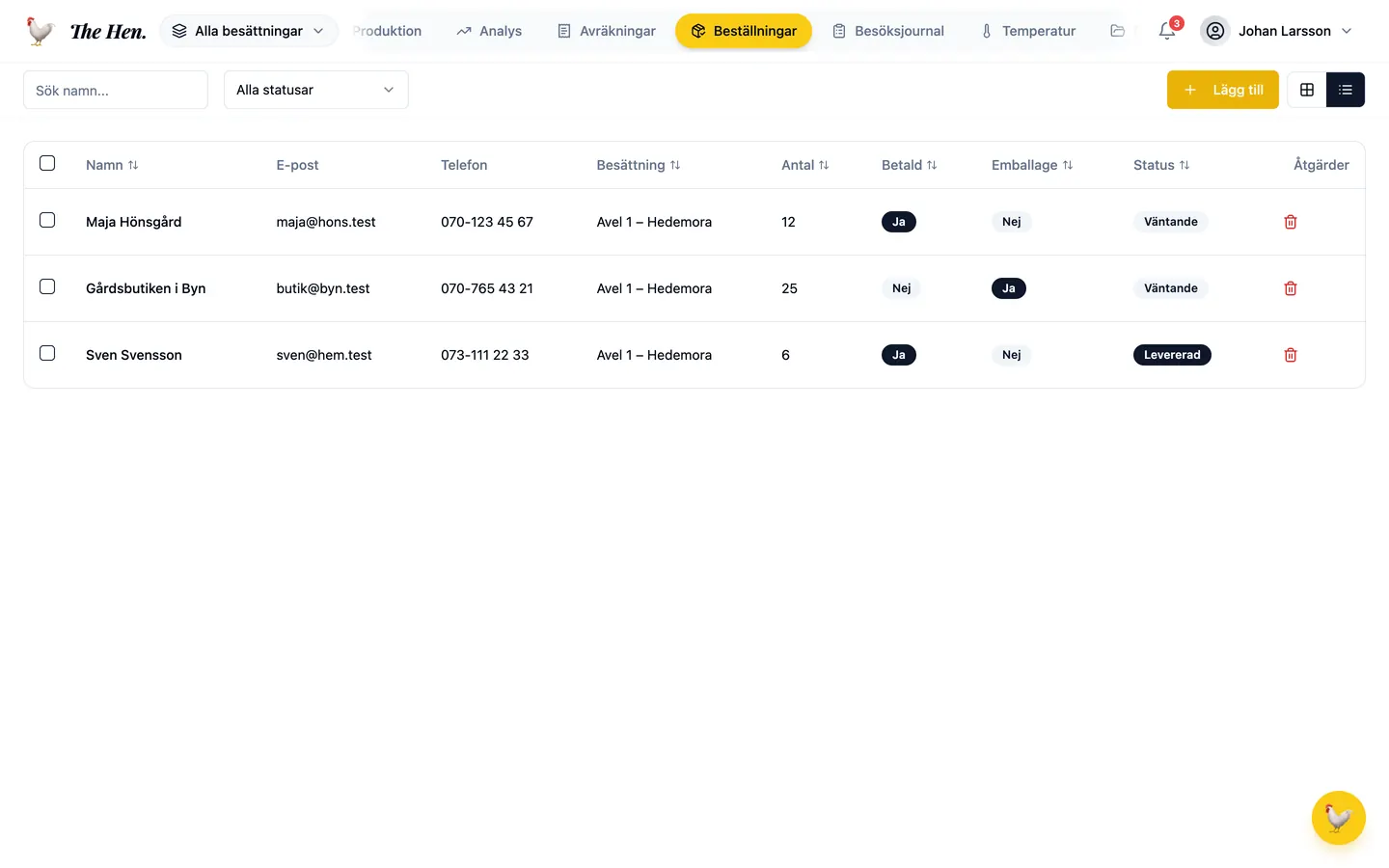Open the floating hen assistant button
1389x868 pixels.
click(1339, 818)
